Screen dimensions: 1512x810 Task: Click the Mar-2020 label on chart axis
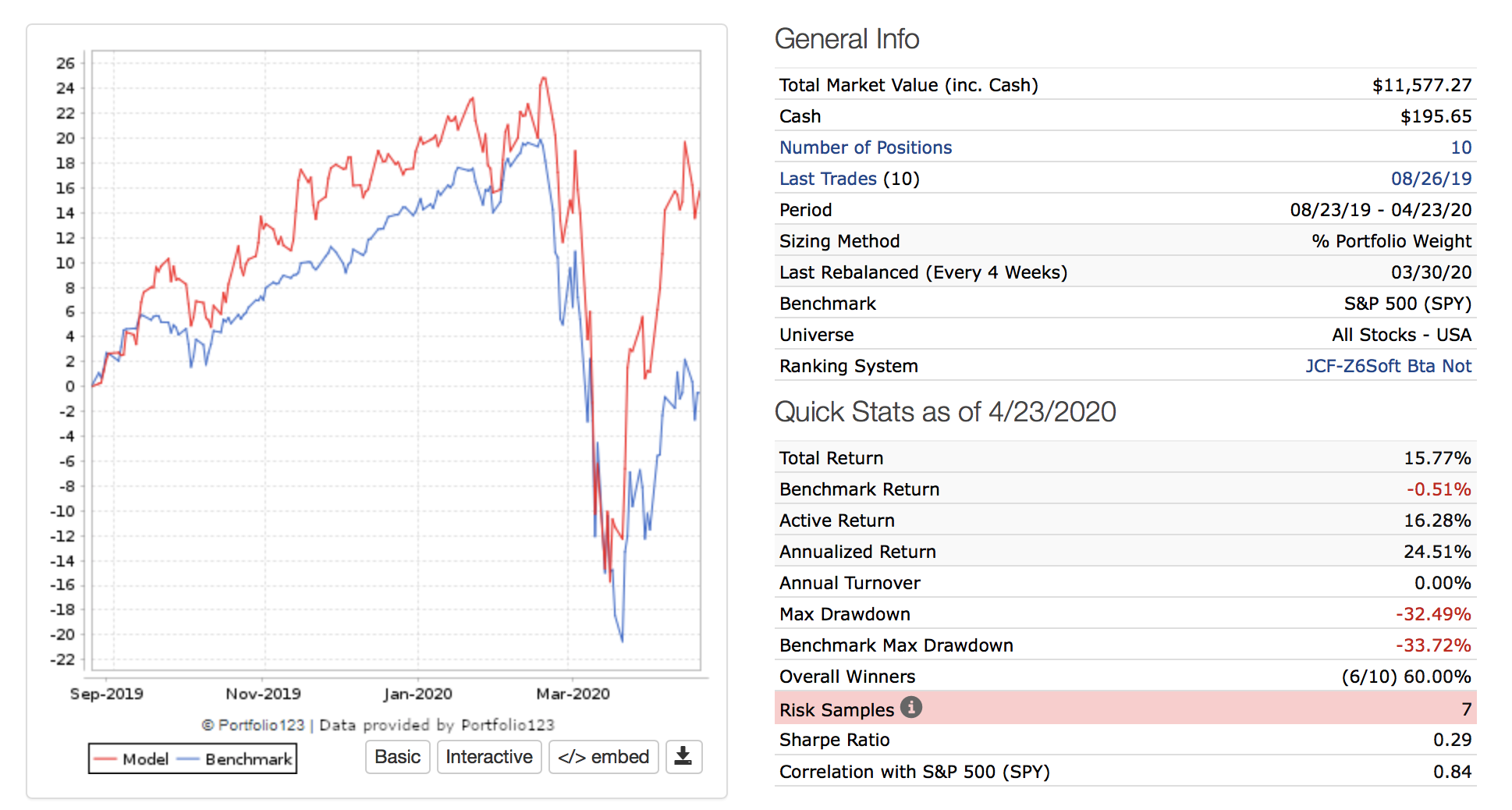[x=573, y=694]
